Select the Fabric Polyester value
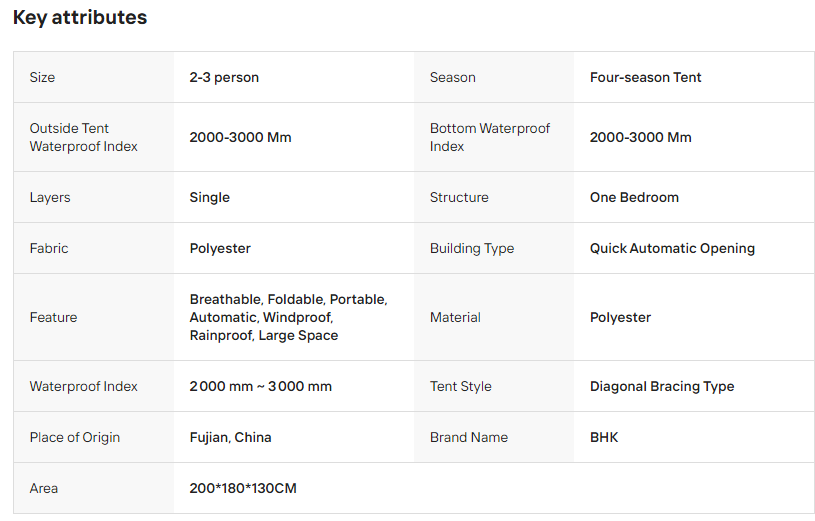Image resolution: width=815 pixels, height=521 pixels. coord(220,249)
